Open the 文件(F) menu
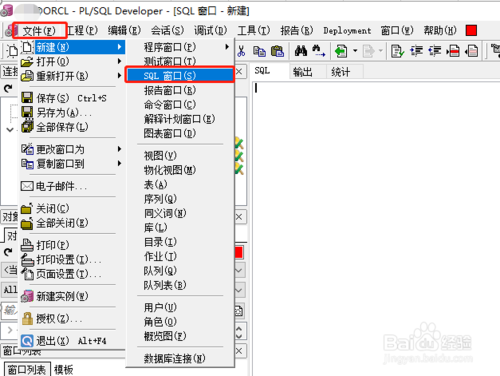Viewport: 500px width, 376px height. coord(39,31)
